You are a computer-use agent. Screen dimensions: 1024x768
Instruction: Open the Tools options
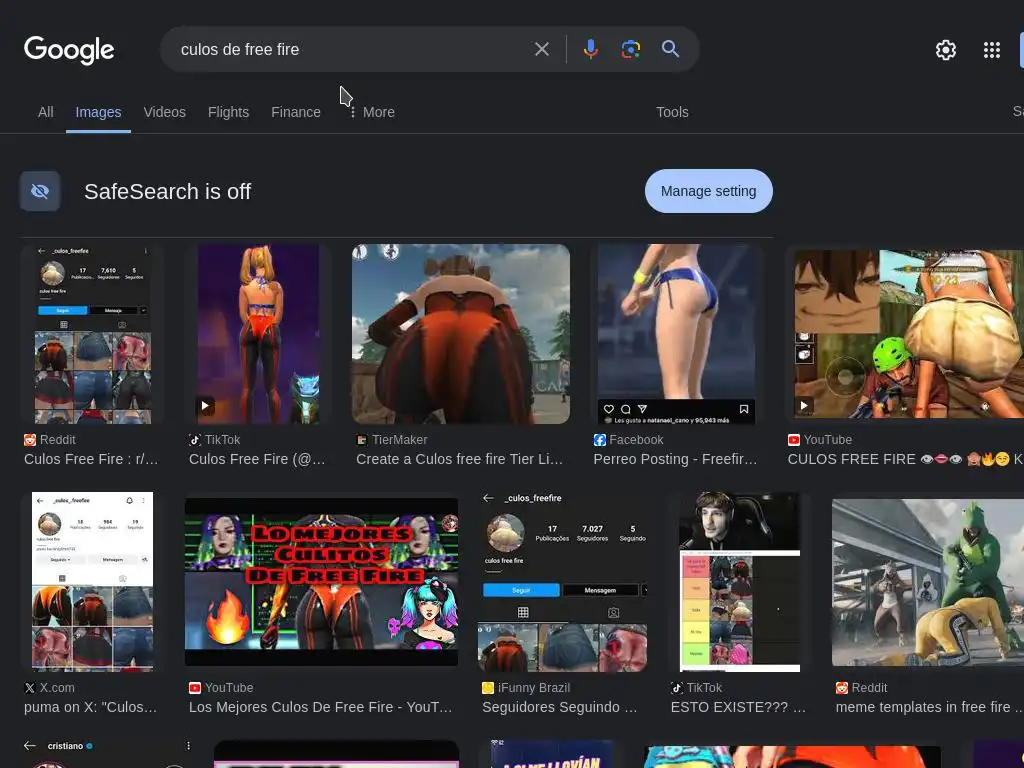pyautogui.click(x=672, y=112)
